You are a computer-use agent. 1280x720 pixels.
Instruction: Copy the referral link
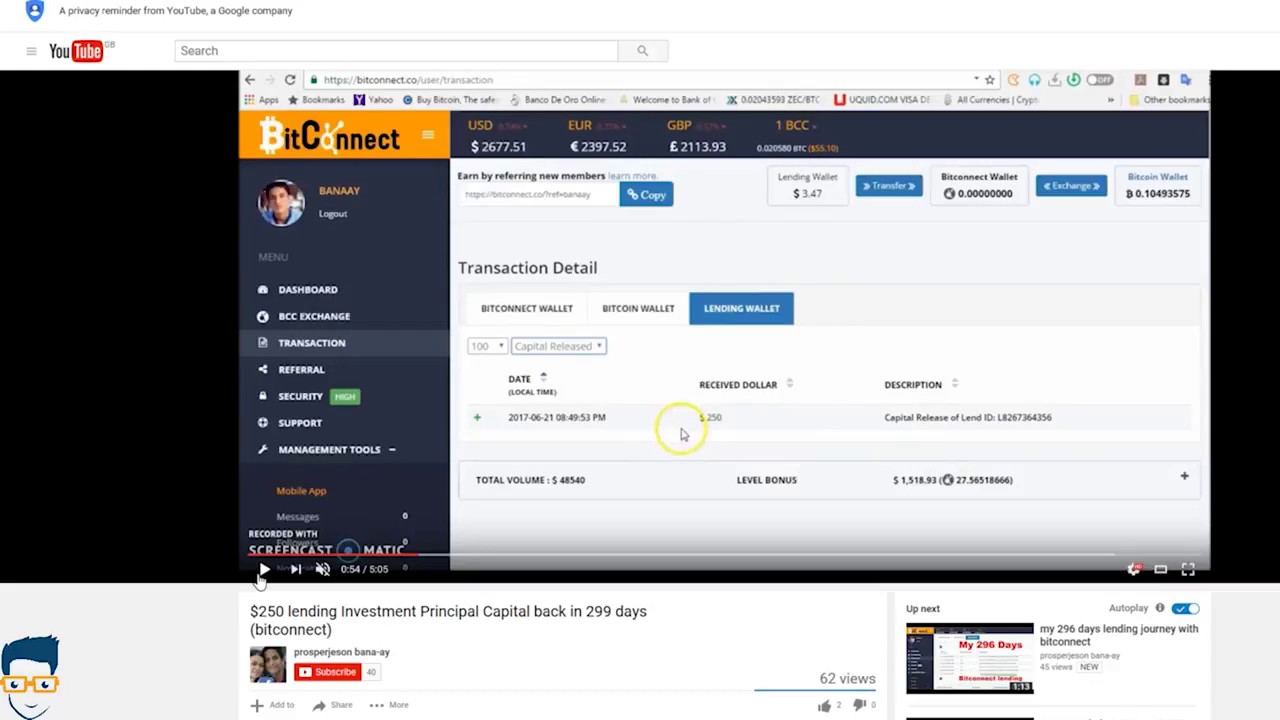[646, 195]
